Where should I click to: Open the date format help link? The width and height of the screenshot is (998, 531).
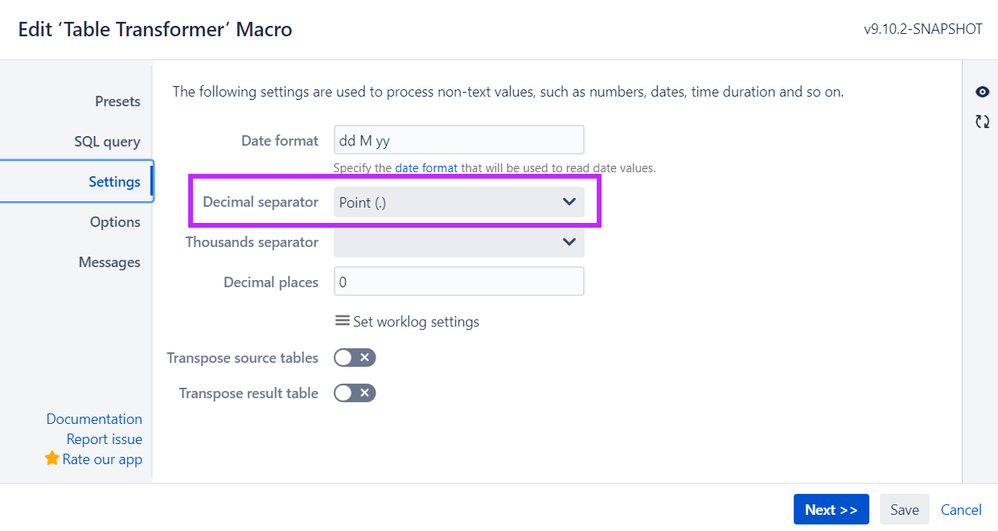(426, 168)
